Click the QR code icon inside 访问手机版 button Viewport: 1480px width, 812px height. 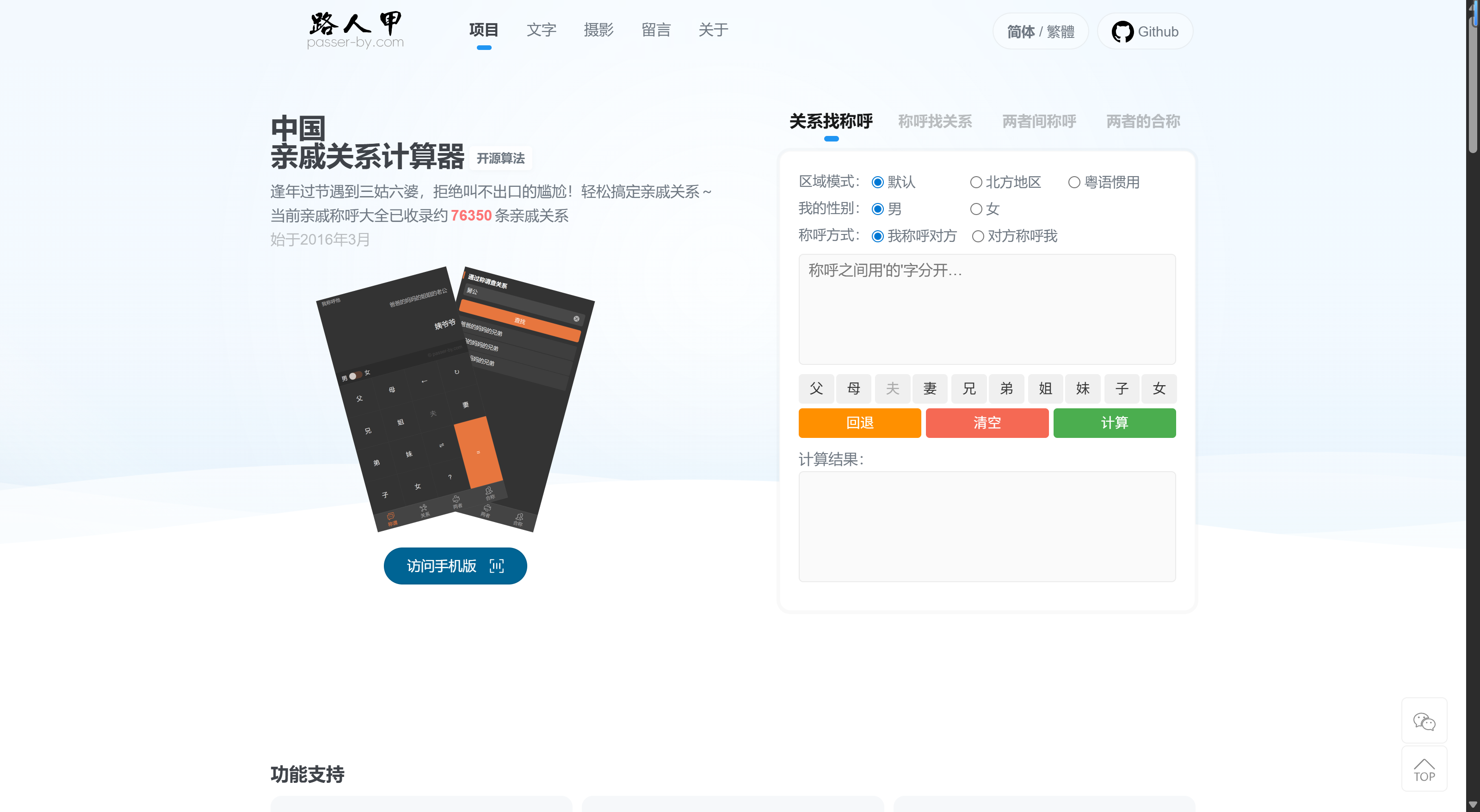pyautogui.click(x=496, y=566)
